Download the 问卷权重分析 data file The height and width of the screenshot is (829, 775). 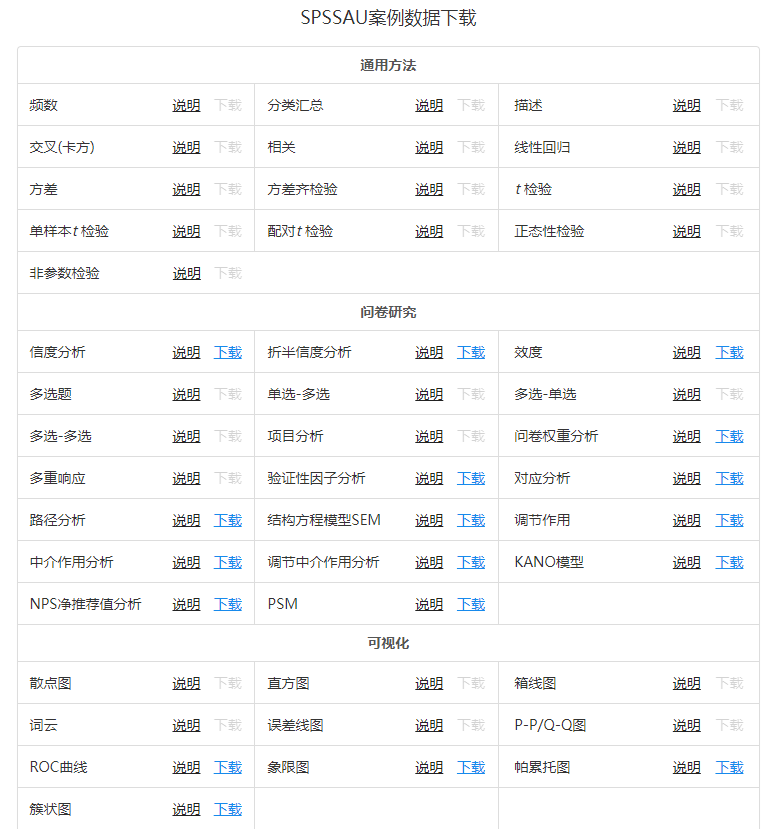[x=729, y=436]
